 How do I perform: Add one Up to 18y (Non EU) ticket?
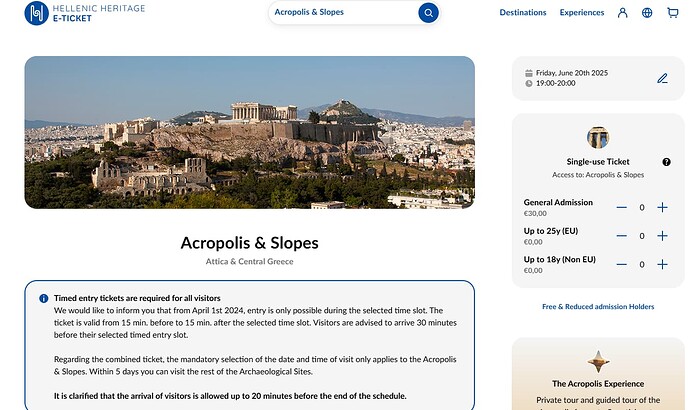pos(662,264)
